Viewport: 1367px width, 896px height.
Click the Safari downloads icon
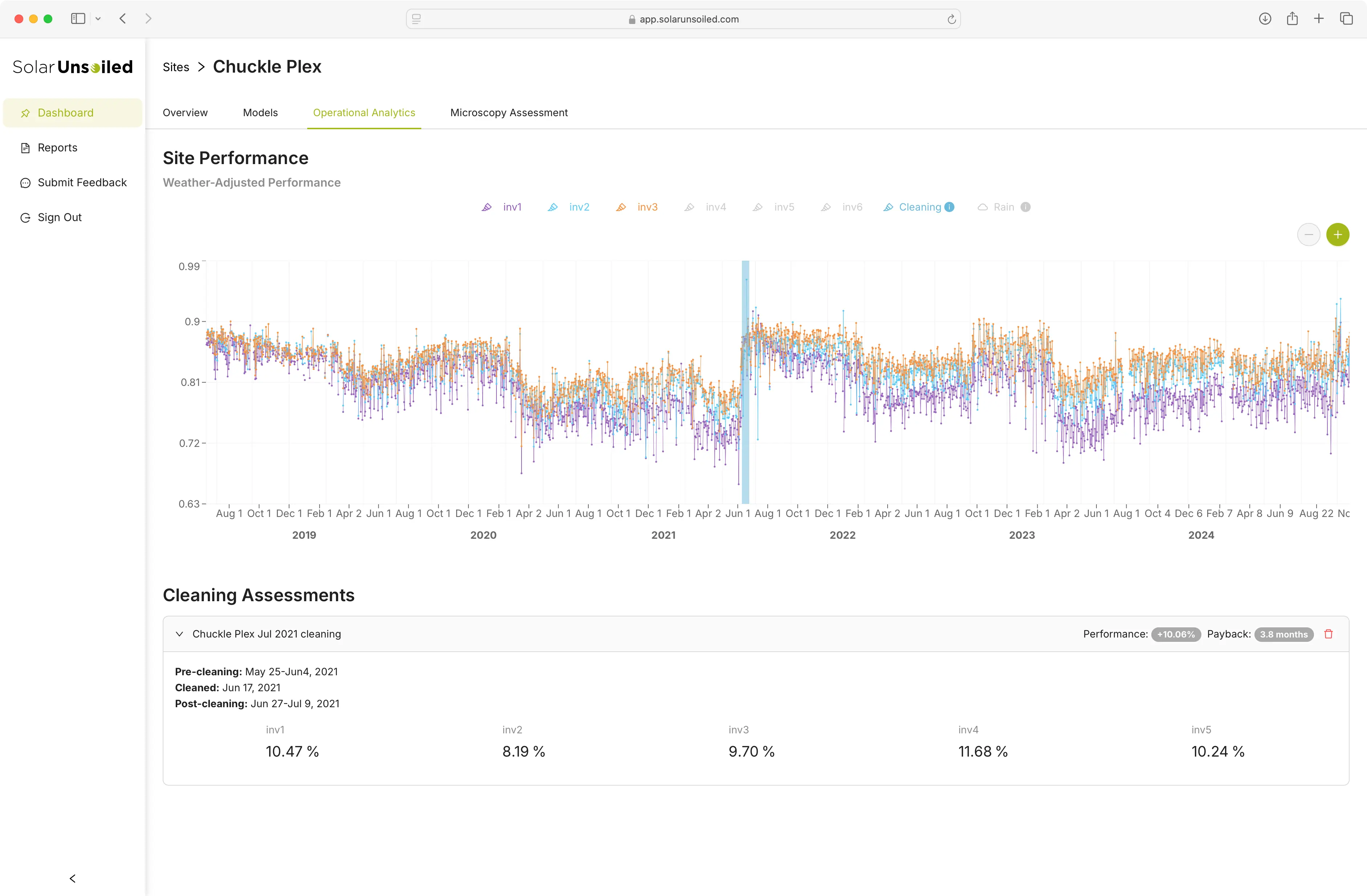[1265, 19]
